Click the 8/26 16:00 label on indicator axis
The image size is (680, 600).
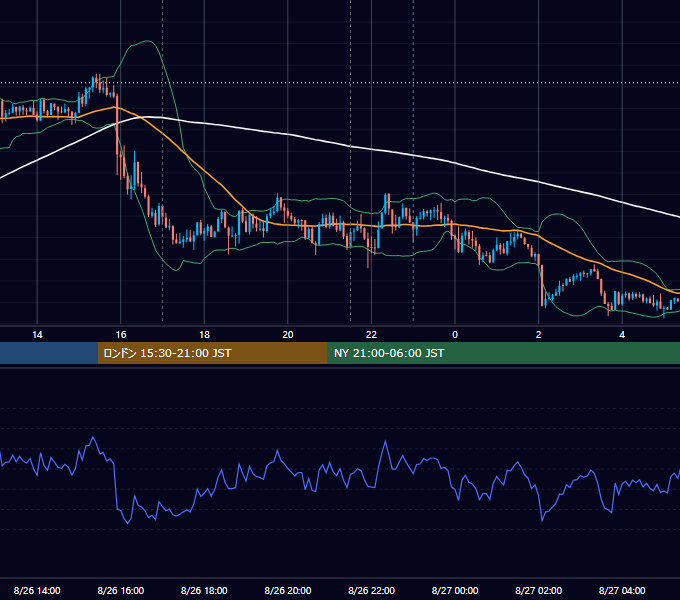coord(121,590)
